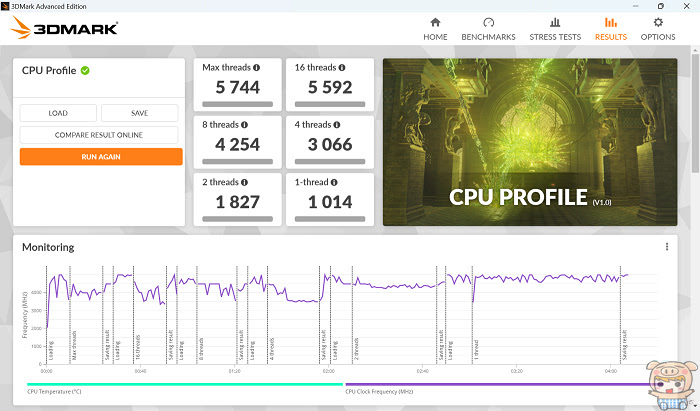Click the 4 threads score bar

click(330, 162)
